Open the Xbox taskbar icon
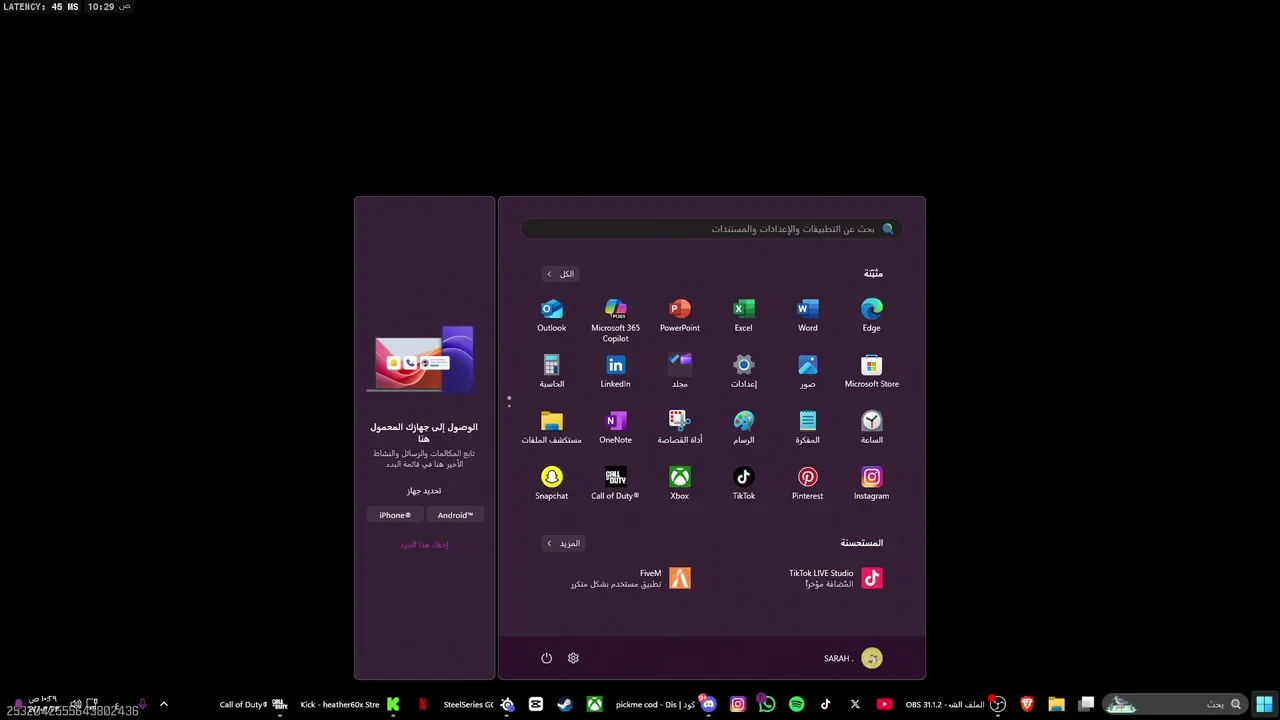Viewport: 1280px width, 720px height. [x=594, y=704]
